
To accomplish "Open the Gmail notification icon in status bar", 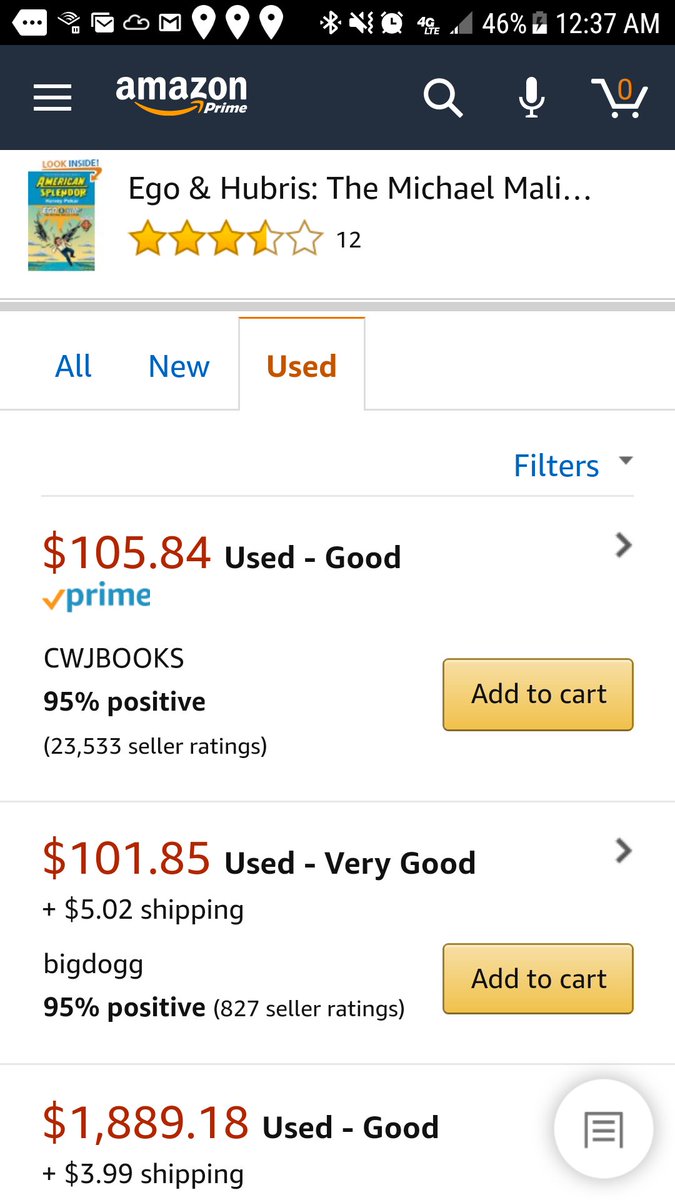I will point(171,23).
